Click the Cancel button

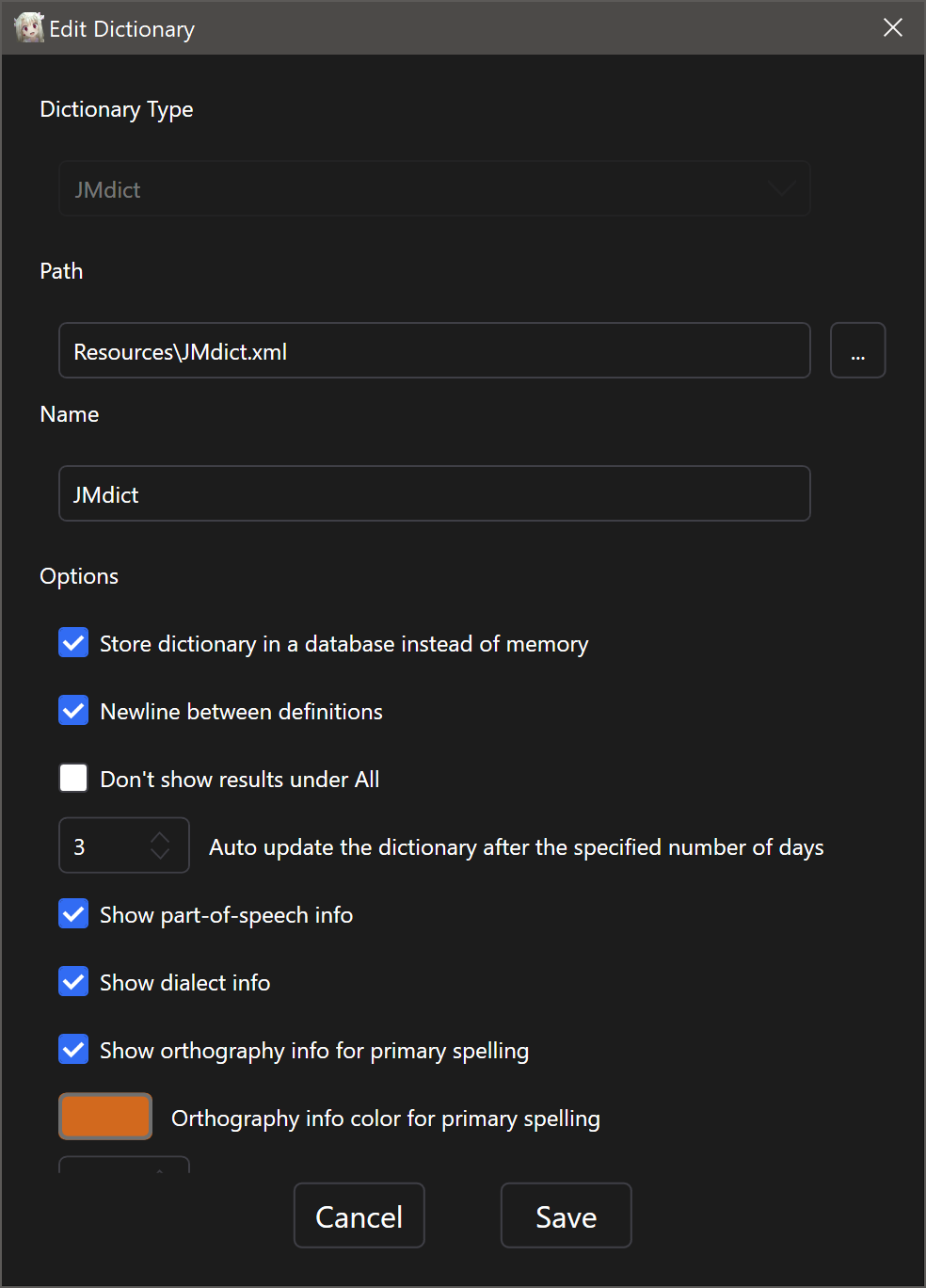click(x=359, y=1216)
